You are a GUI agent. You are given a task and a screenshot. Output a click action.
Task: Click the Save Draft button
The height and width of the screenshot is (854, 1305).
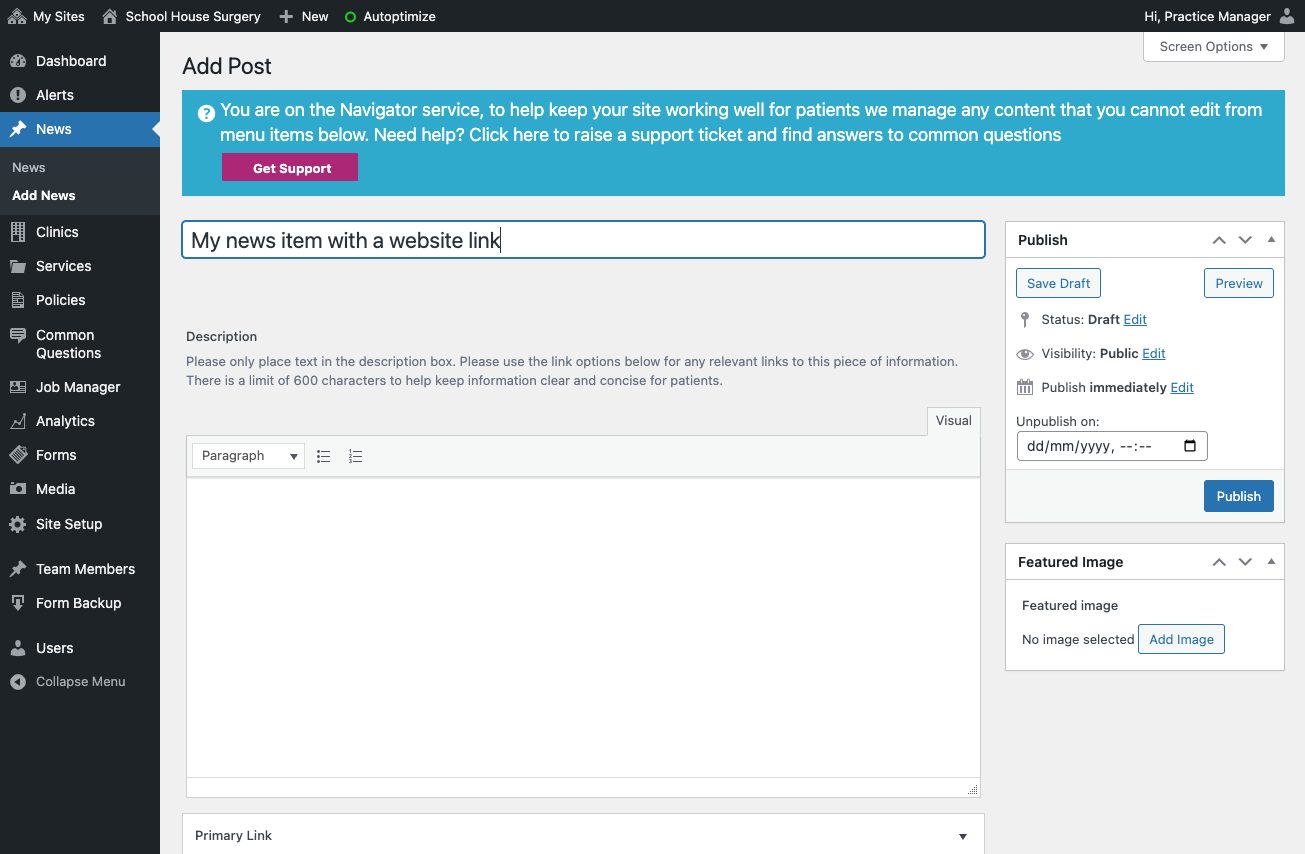click(1058, 283)
